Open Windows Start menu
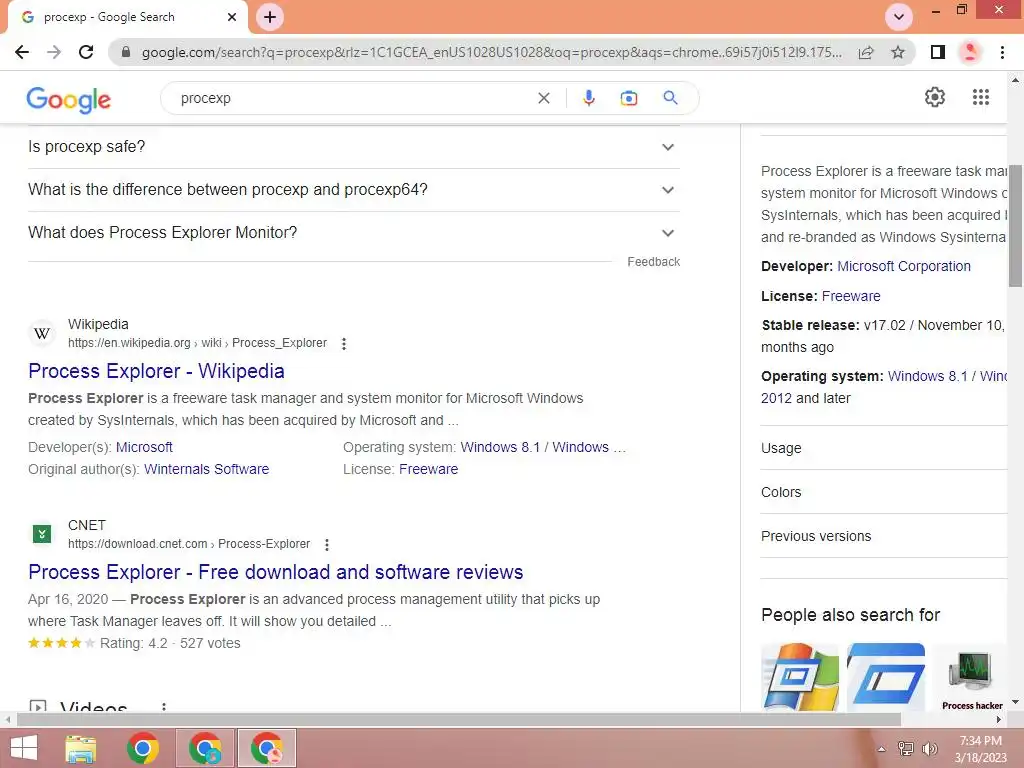The image size is (1024, 768). (x=24, y=748)
